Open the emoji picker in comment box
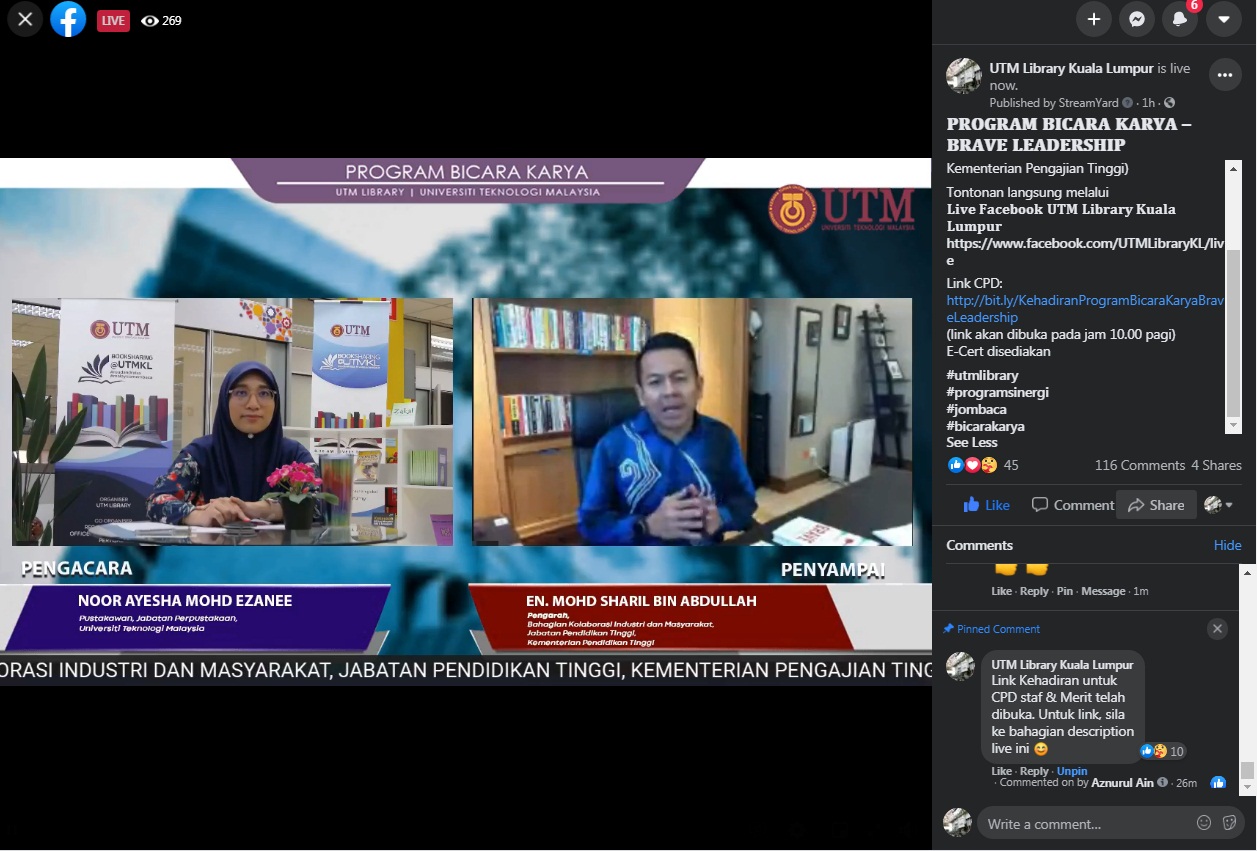This screenshot has width=1257, height=851. (x=1204, y=823)
